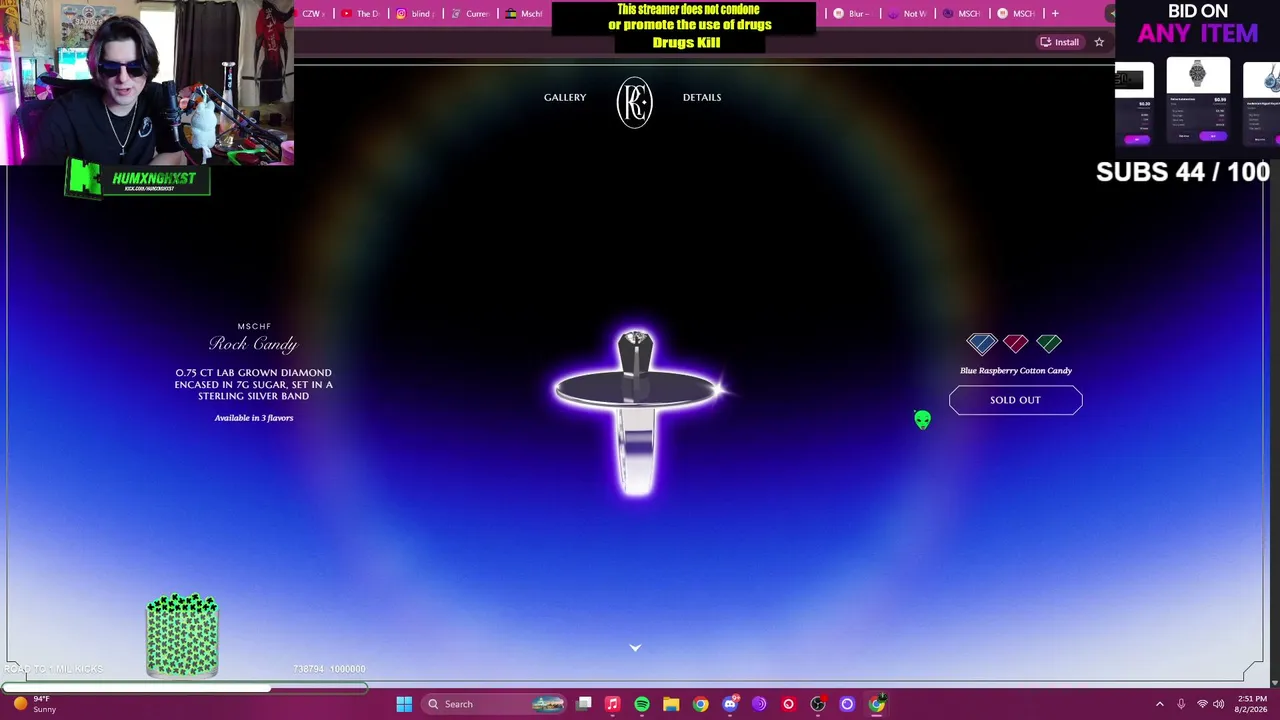Select the green diamond flavor
The image size is (1280, 720).
[1049, 343]
